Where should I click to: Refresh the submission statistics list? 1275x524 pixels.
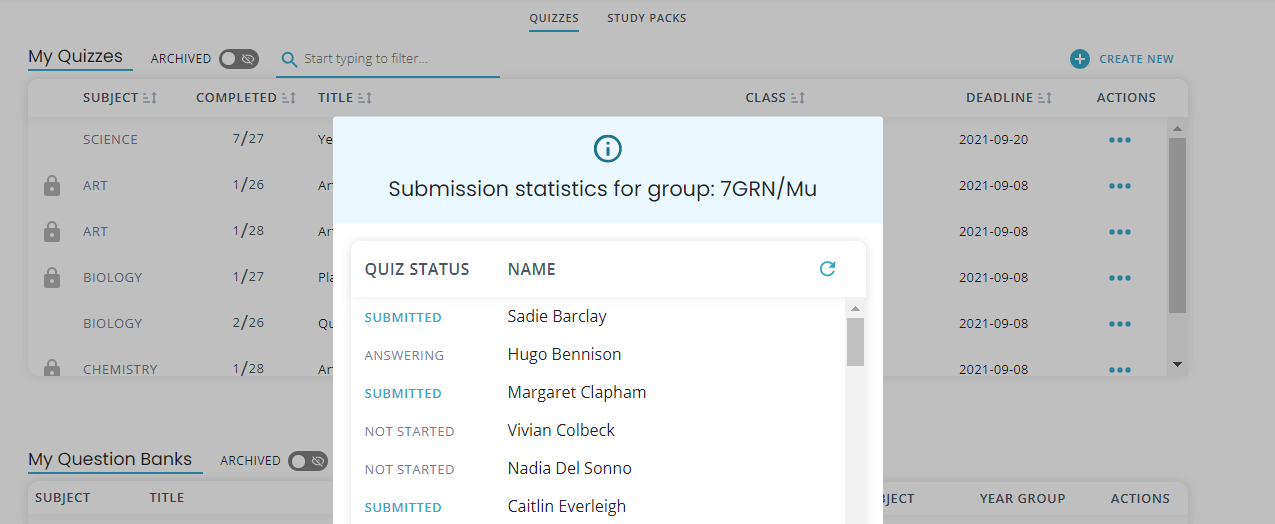click(x=827, y=268)
